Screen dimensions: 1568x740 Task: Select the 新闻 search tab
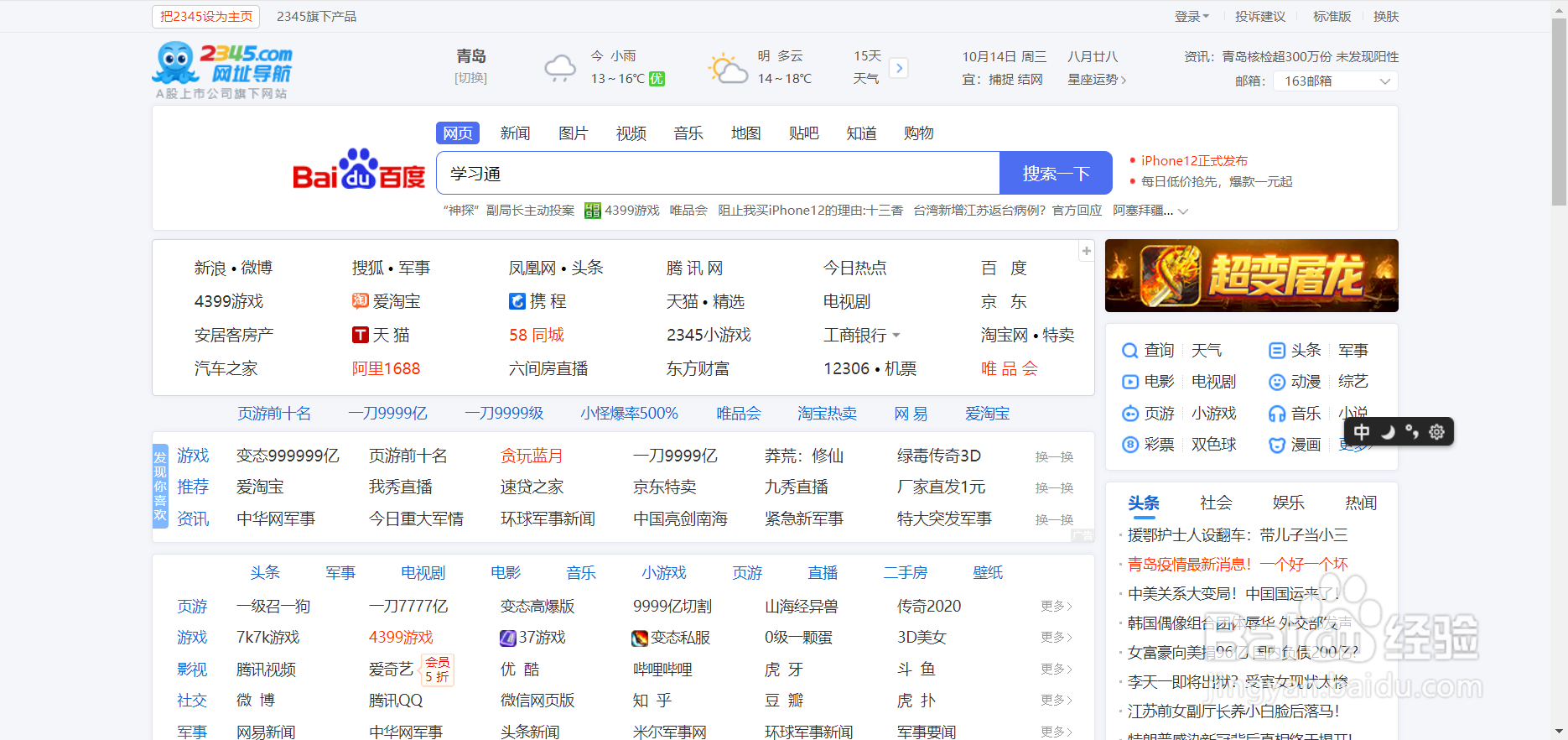(x=515, y=133)
